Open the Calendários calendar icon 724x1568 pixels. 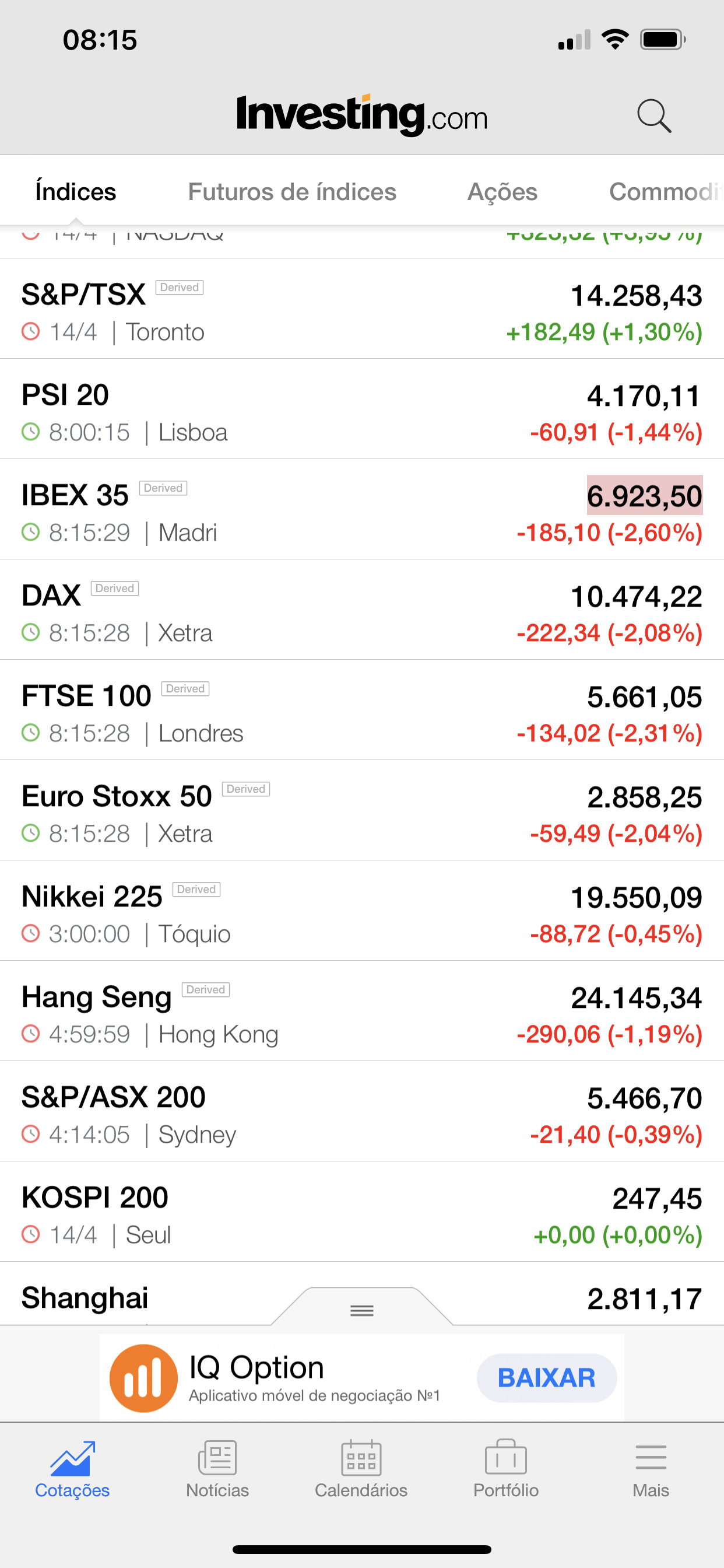[x=361, y=1457]
